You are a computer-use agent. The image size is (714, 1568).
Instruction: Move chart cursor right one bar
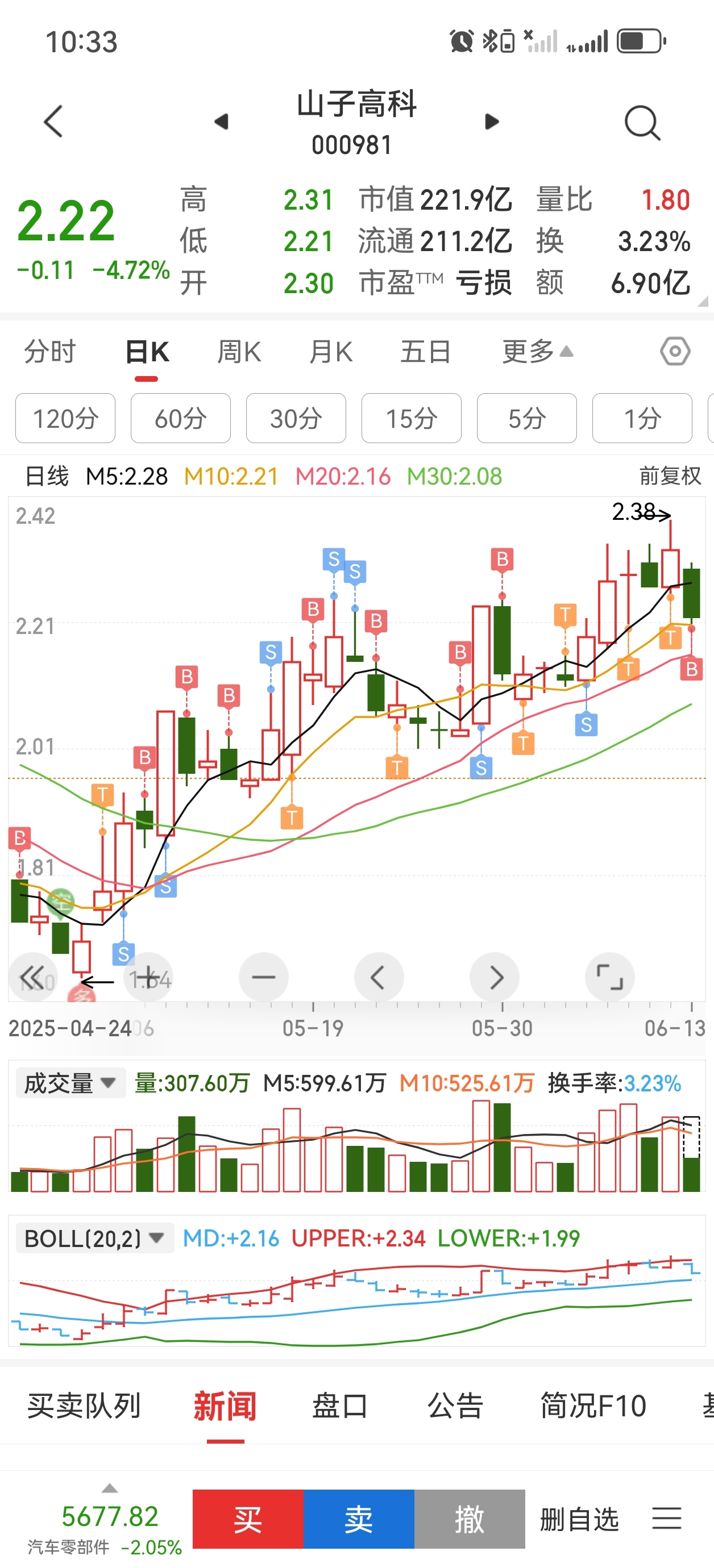click(x=495, y=977)
